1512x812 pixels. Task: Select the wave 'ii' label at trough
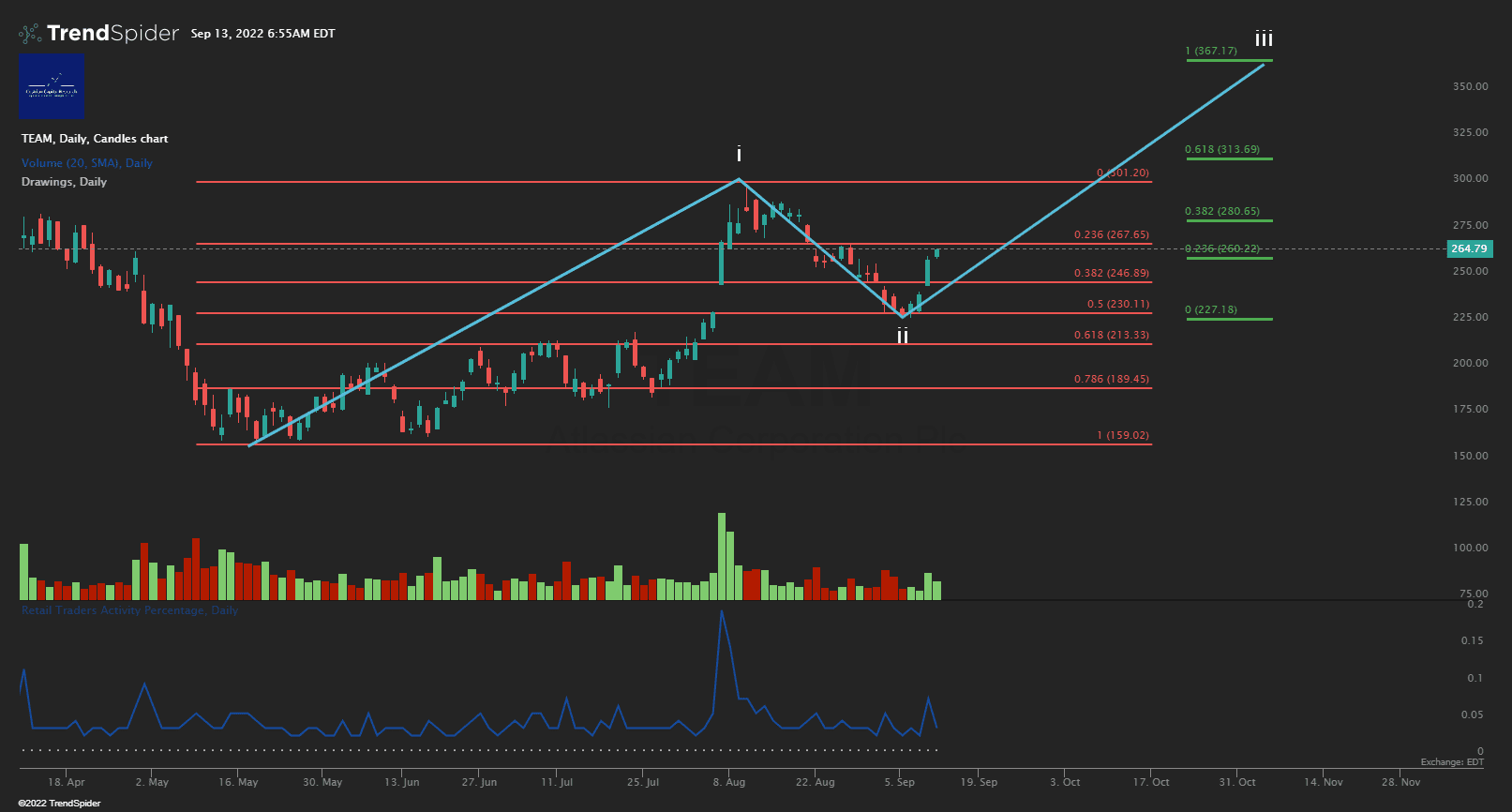[x=902, y=336]
